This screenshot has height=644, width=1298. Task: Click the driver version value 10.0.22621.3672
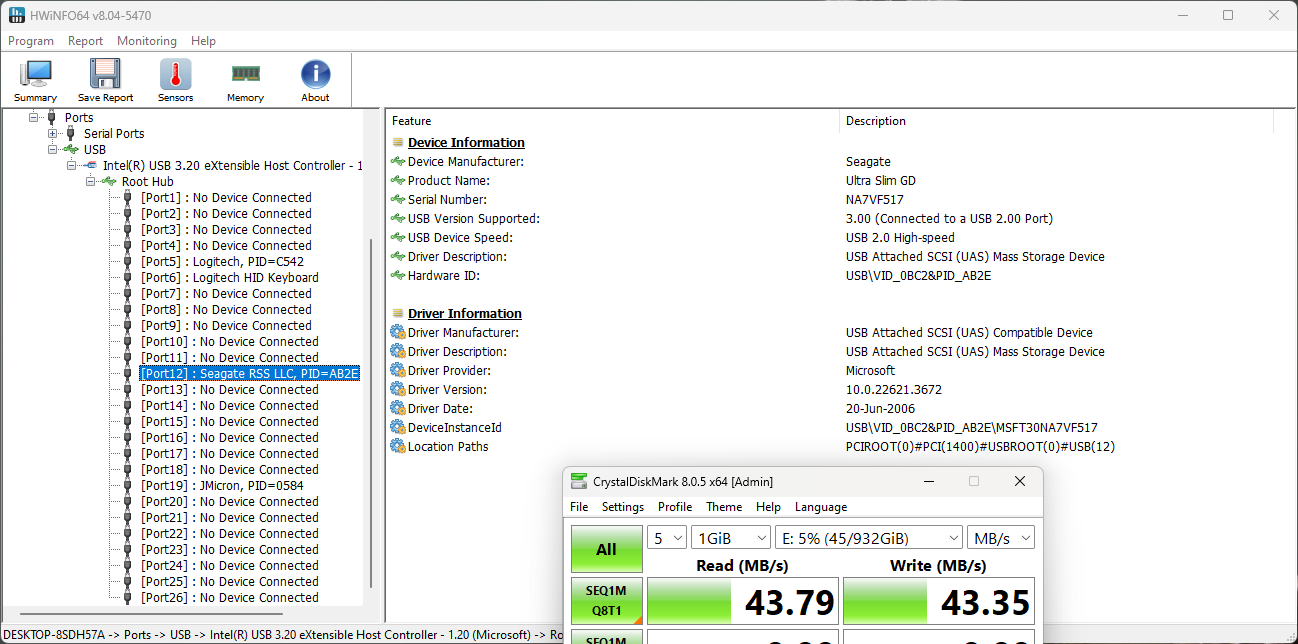click(894, 390)
